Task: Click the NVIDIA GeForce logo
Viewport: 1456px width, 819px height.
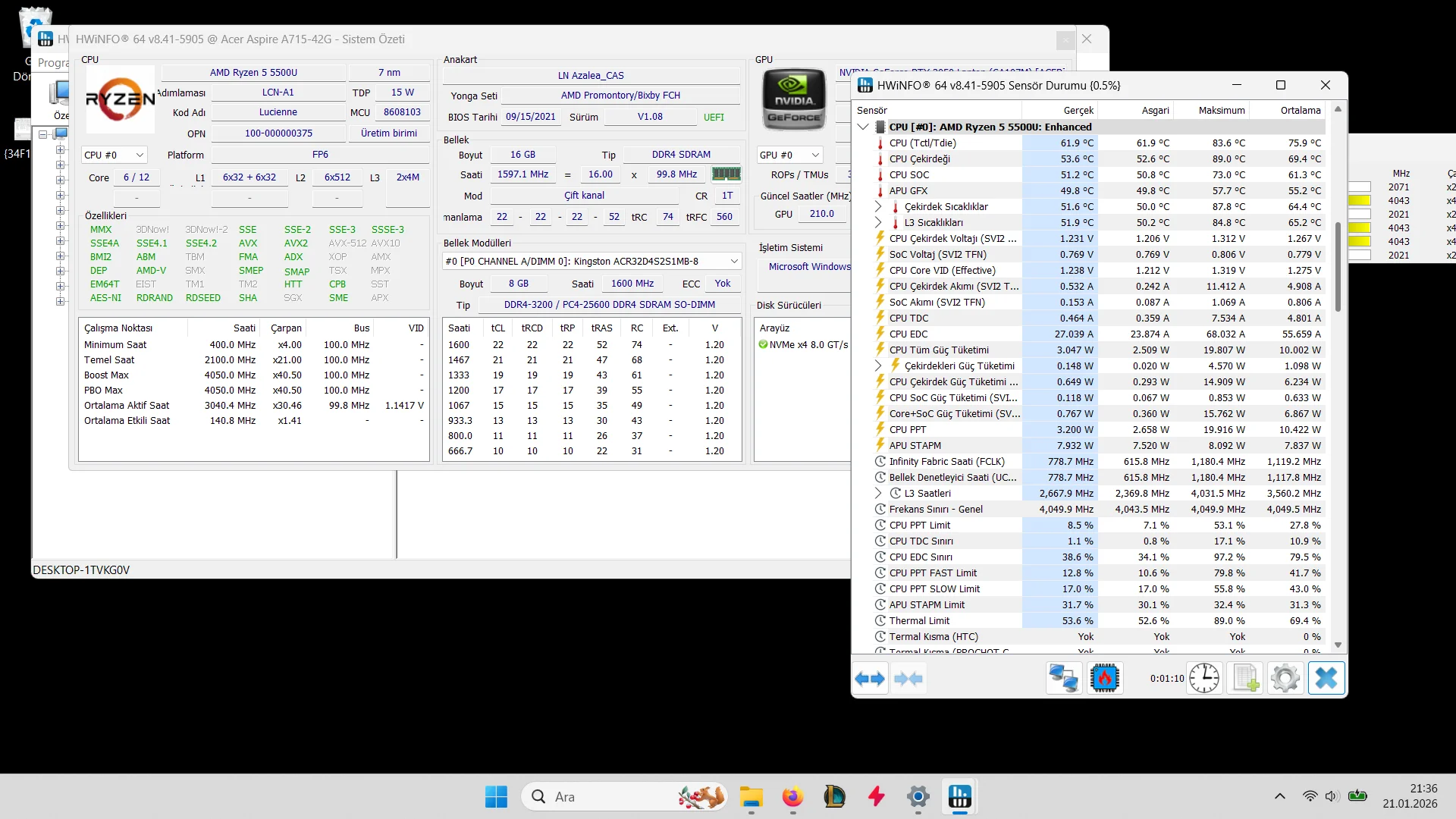Action: 794,100
